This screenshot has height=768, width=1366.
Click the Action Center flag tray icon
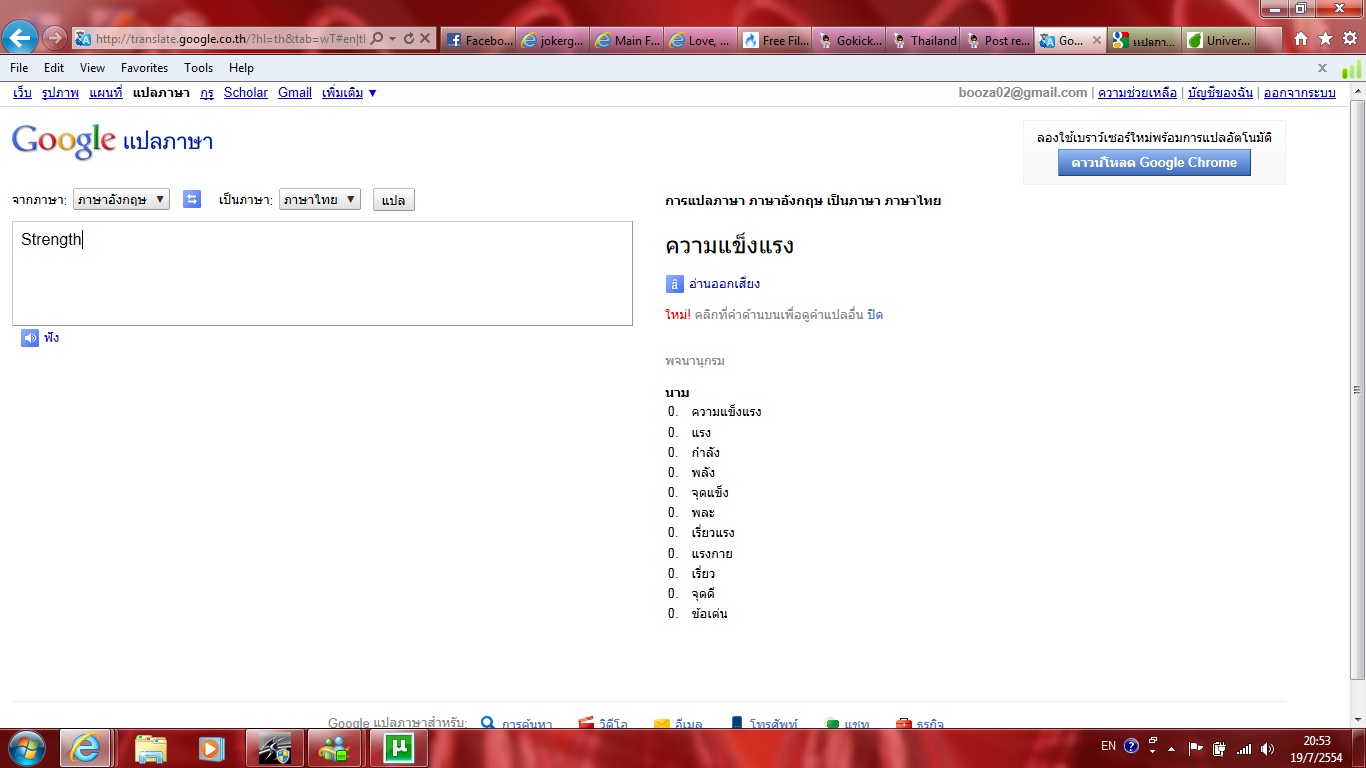point(1196,748)
